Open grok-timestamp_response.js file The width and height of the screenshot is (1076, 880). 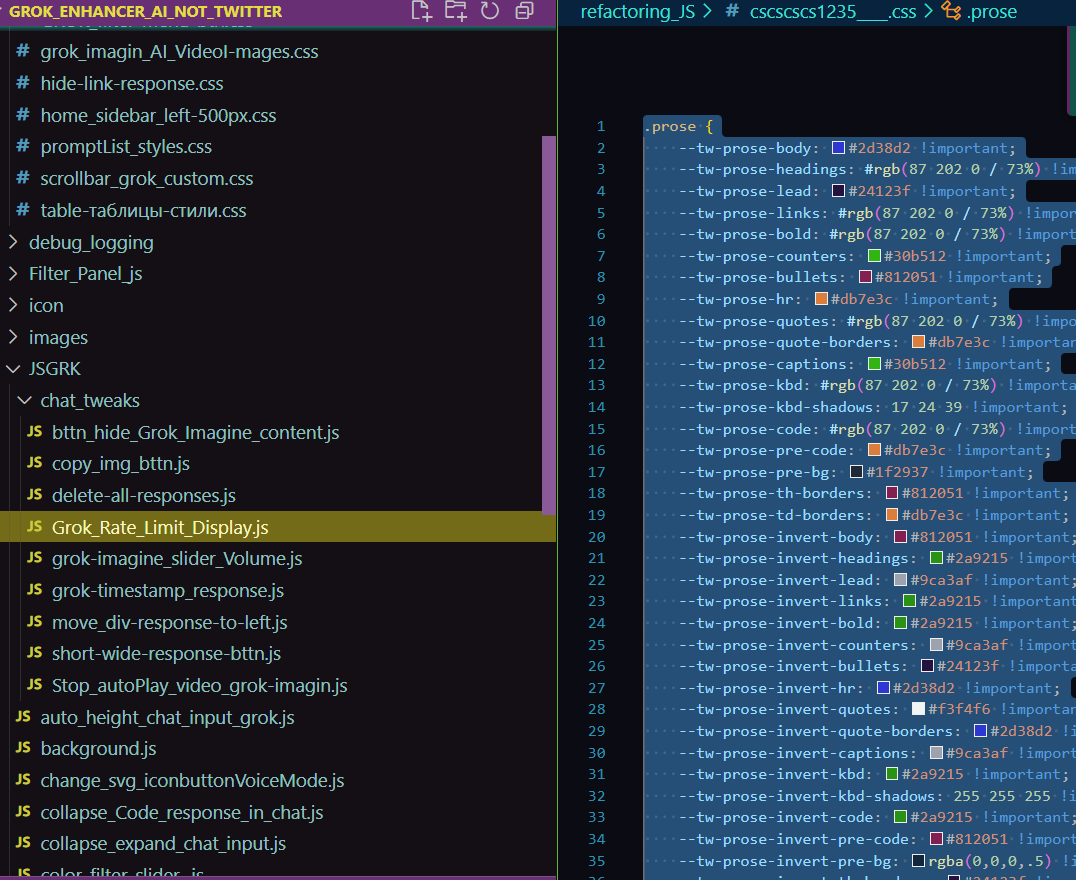(x=168, y=590)
